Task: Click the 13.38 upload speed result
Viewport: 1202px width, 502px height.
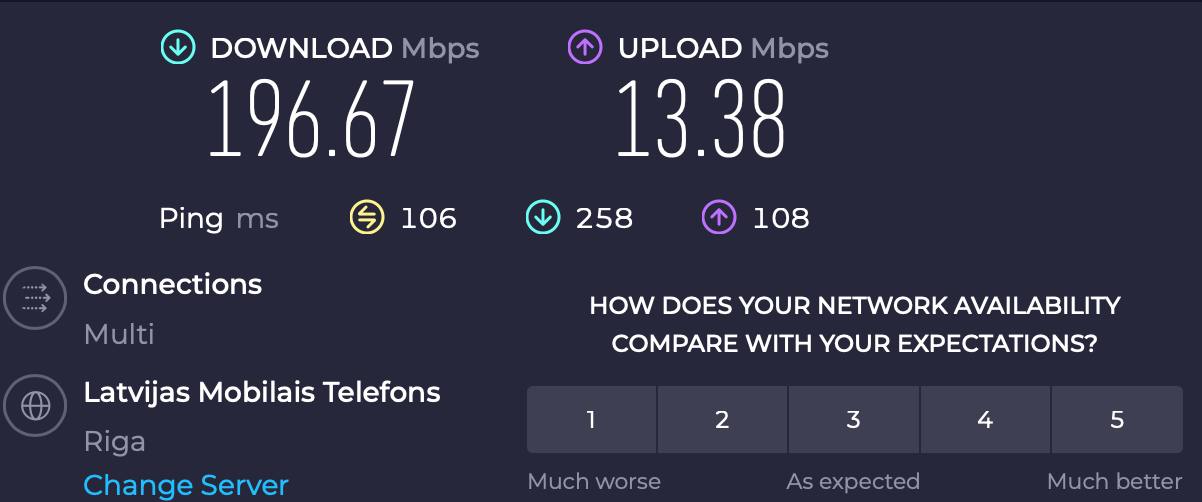Action: coord(700,119)
